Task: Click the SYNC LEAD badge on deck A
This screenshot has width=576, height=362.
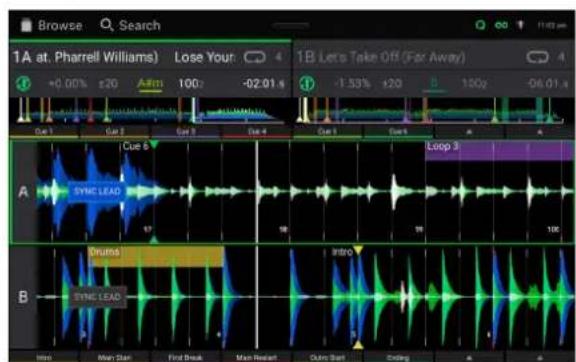Action: click(x=97, y=191)
